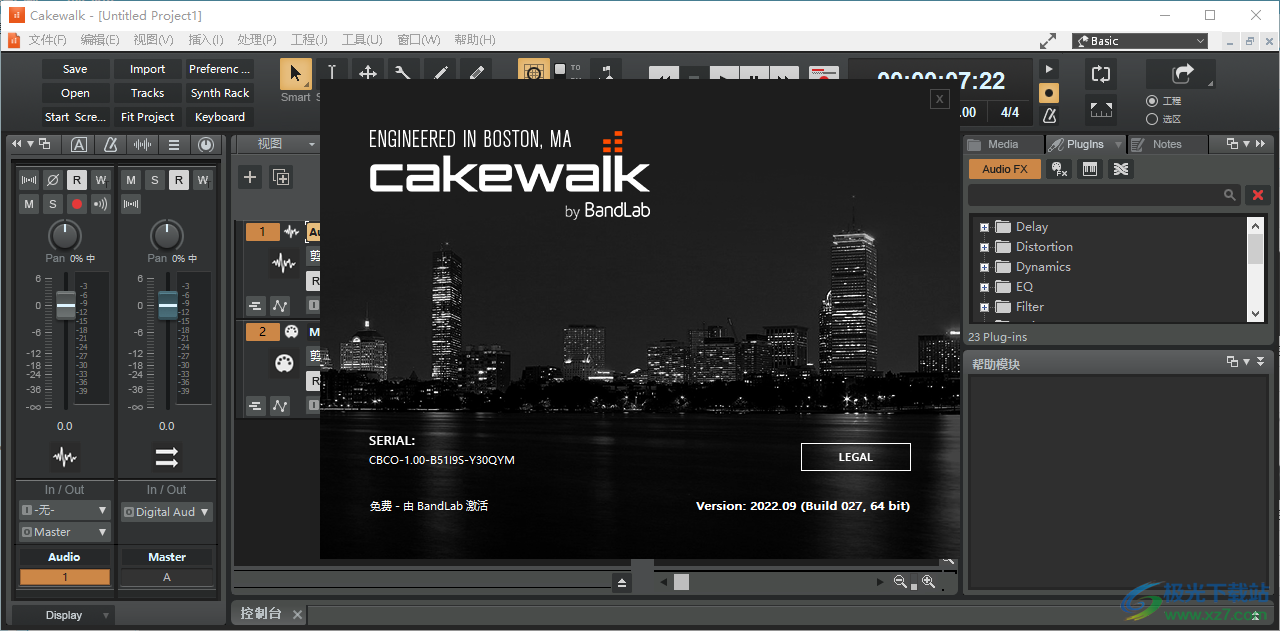Open the loop on/off control

click(1101, 74)
